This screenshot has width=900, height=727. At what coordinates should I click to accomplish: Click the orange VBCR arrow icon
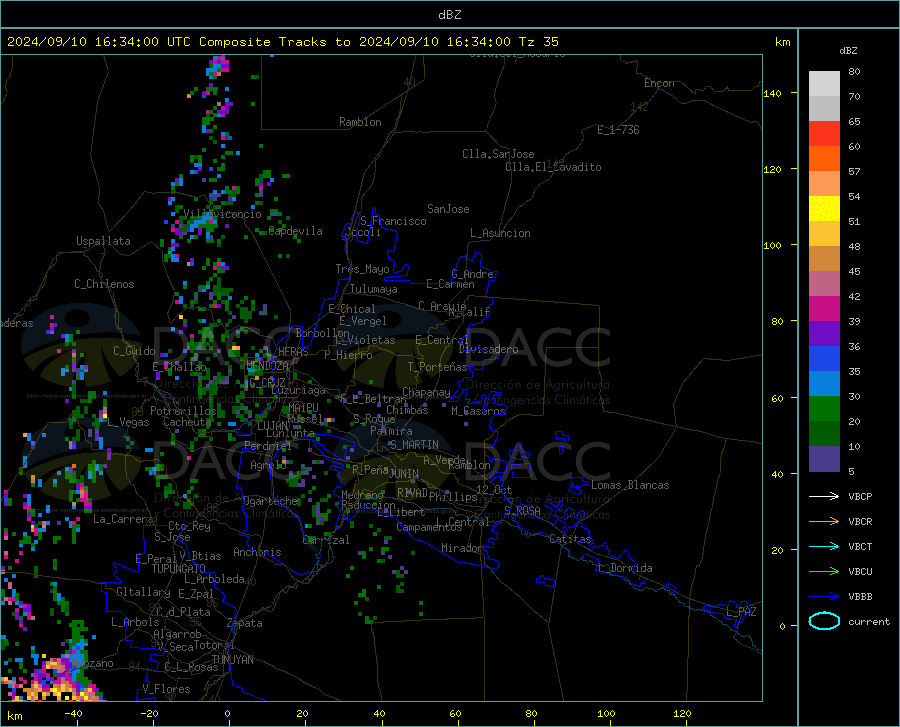(x=824, y=522)
